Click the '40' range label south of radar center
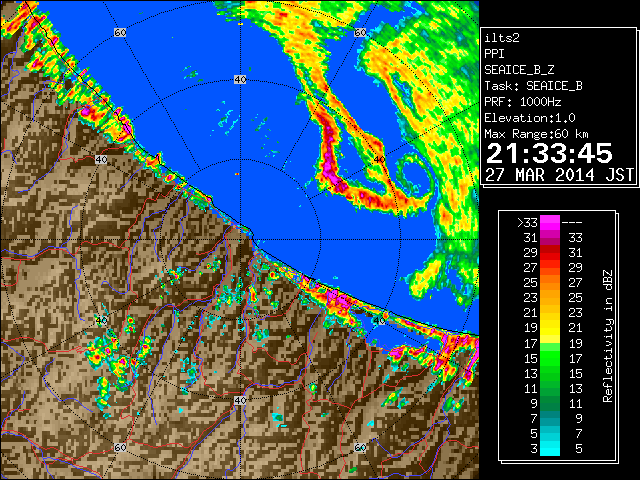The width and height of the screenshot is (640, 480). tap(240, 400)
